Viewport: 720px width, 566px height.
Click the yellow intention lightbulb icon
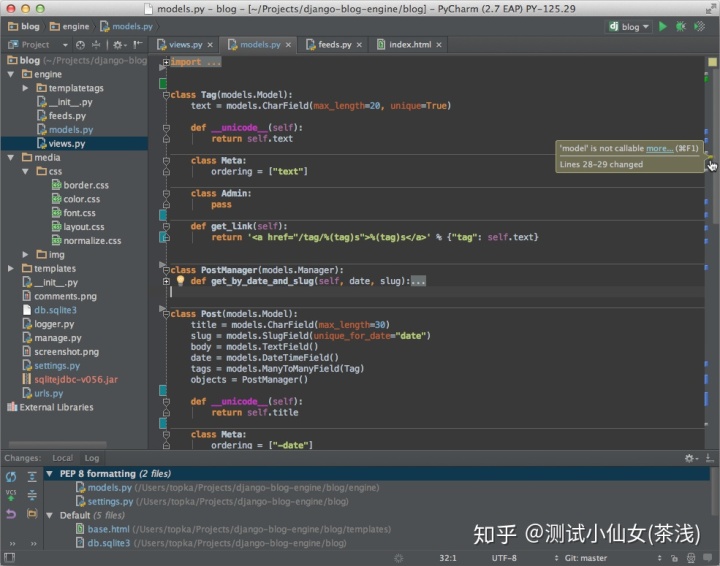(180, 280)
